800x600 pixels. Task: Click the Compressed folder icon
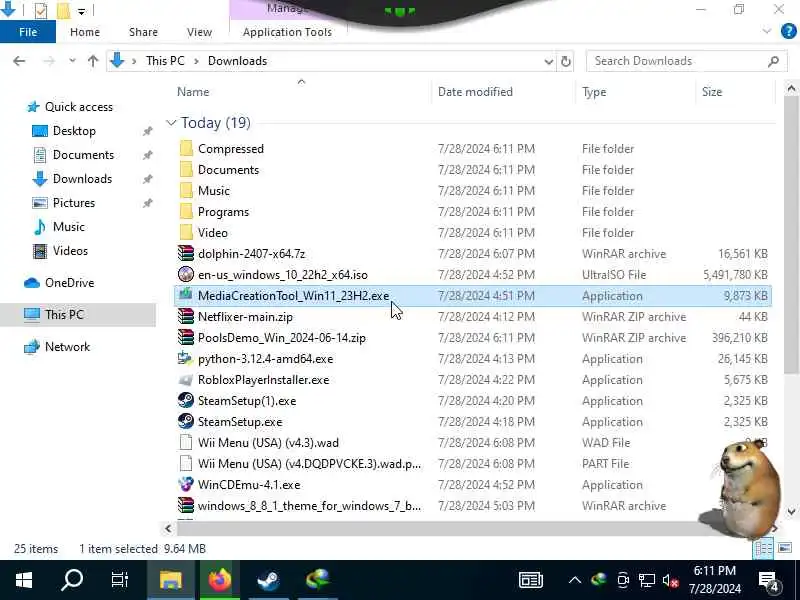point(186,148)
